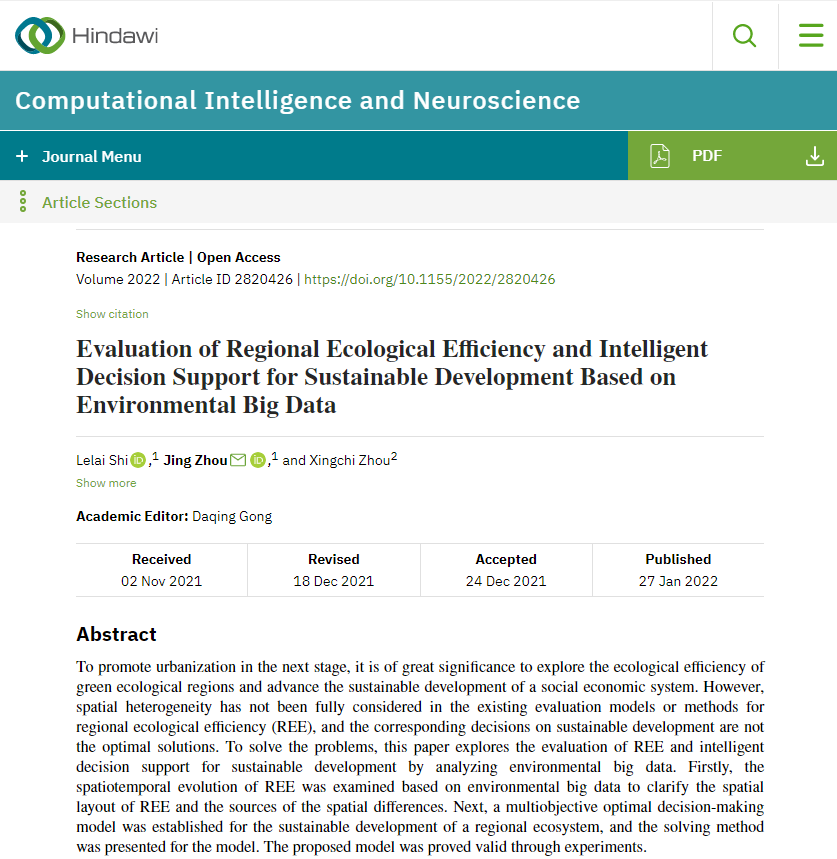Click author name Jing Zhou
This screenshot has width=837, height=859.
195,460
